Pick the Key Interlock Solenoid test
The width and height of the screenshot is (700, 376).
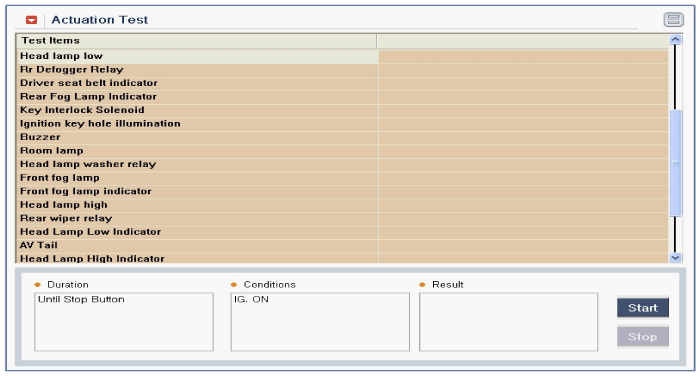coord(342,110)
